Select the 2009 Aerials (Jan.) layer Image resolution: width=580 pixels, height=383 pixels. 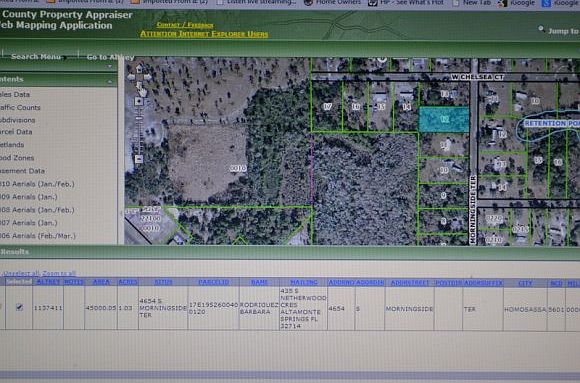pyautogui.click(x=28, y=197)
